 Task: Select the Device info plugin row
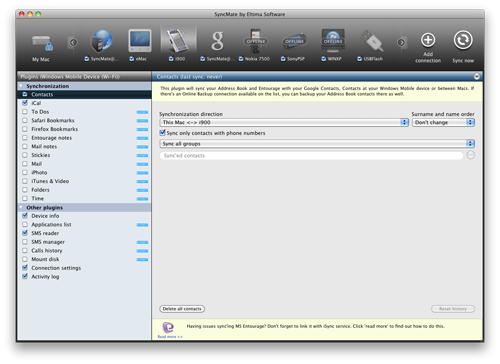point(84,216)
